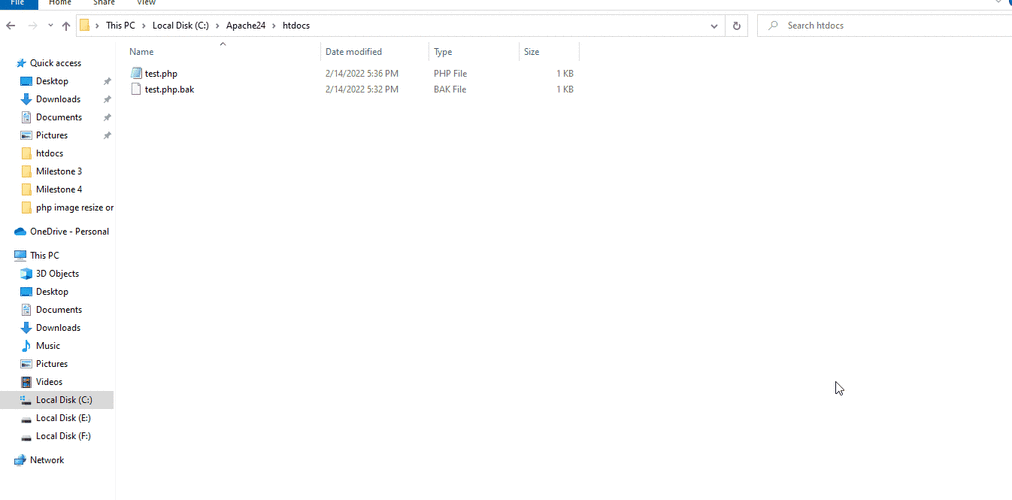This screenshot has height=500, width=1012.
Task: Refresh the htdocs folder view
Action: (x=736, y=26)
